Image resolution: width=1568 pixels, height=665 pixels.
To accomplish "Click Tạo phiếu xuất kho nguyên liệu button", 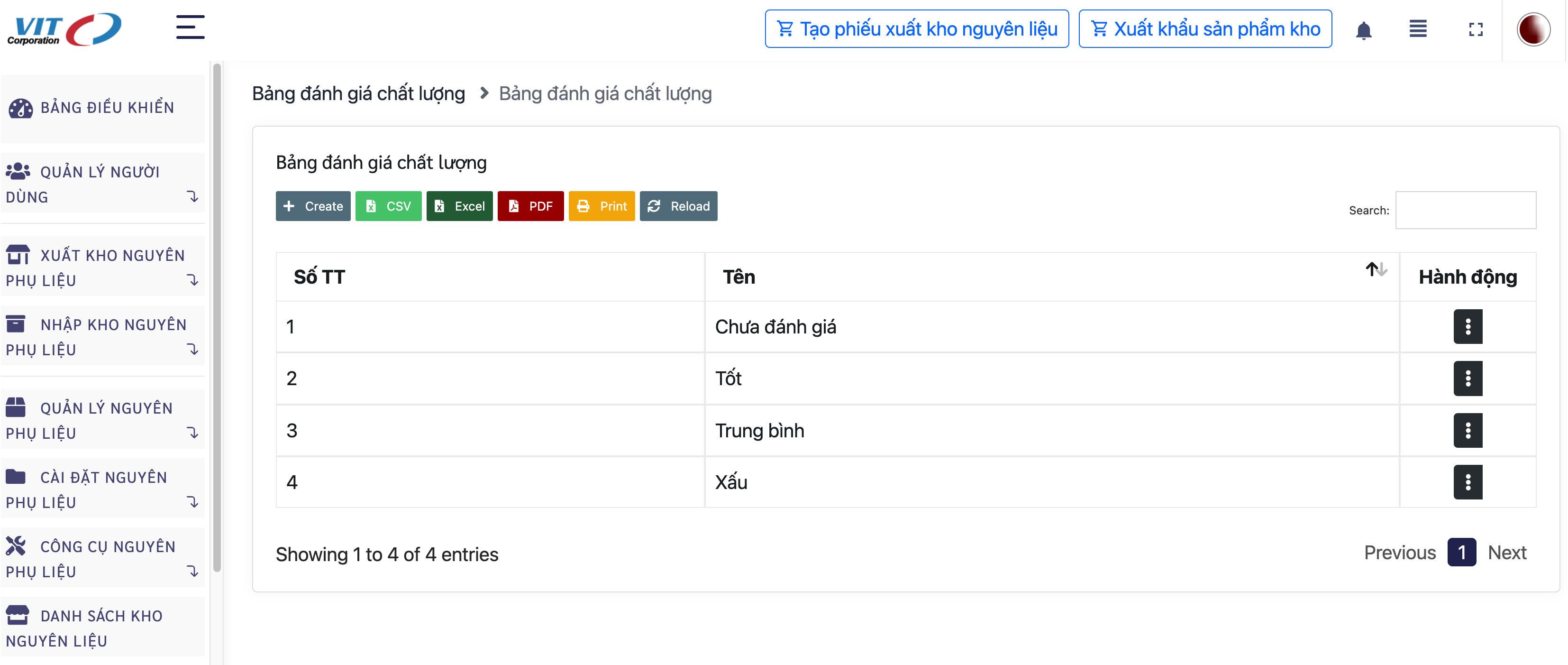I will pyautogui.click(x=916, y=29).
